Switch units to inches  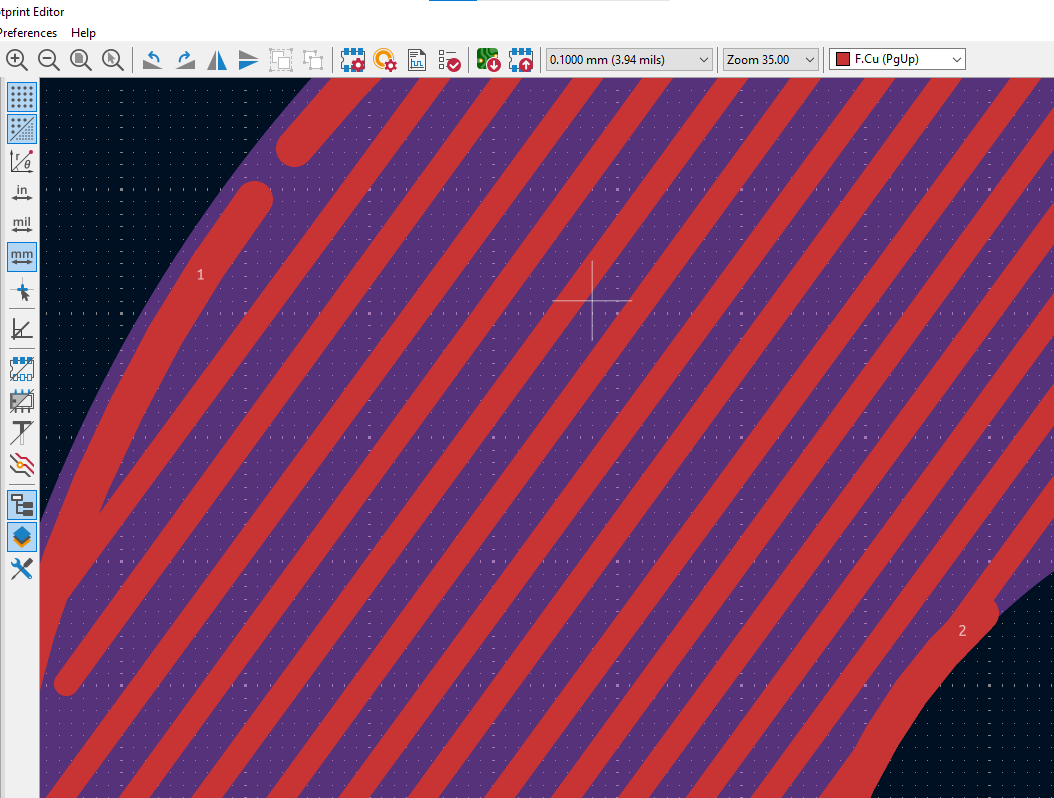22,193
